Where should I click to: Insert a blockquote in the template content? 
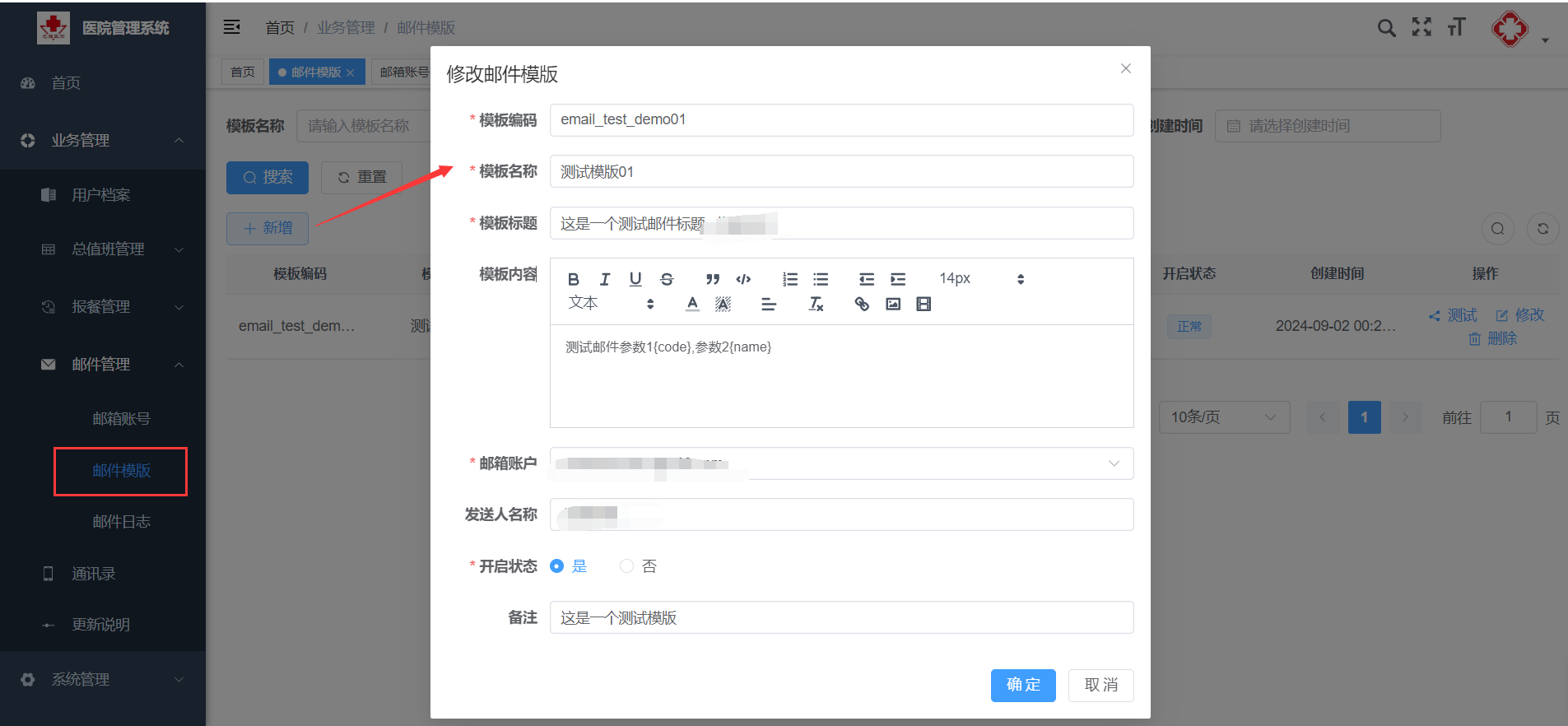712,279
